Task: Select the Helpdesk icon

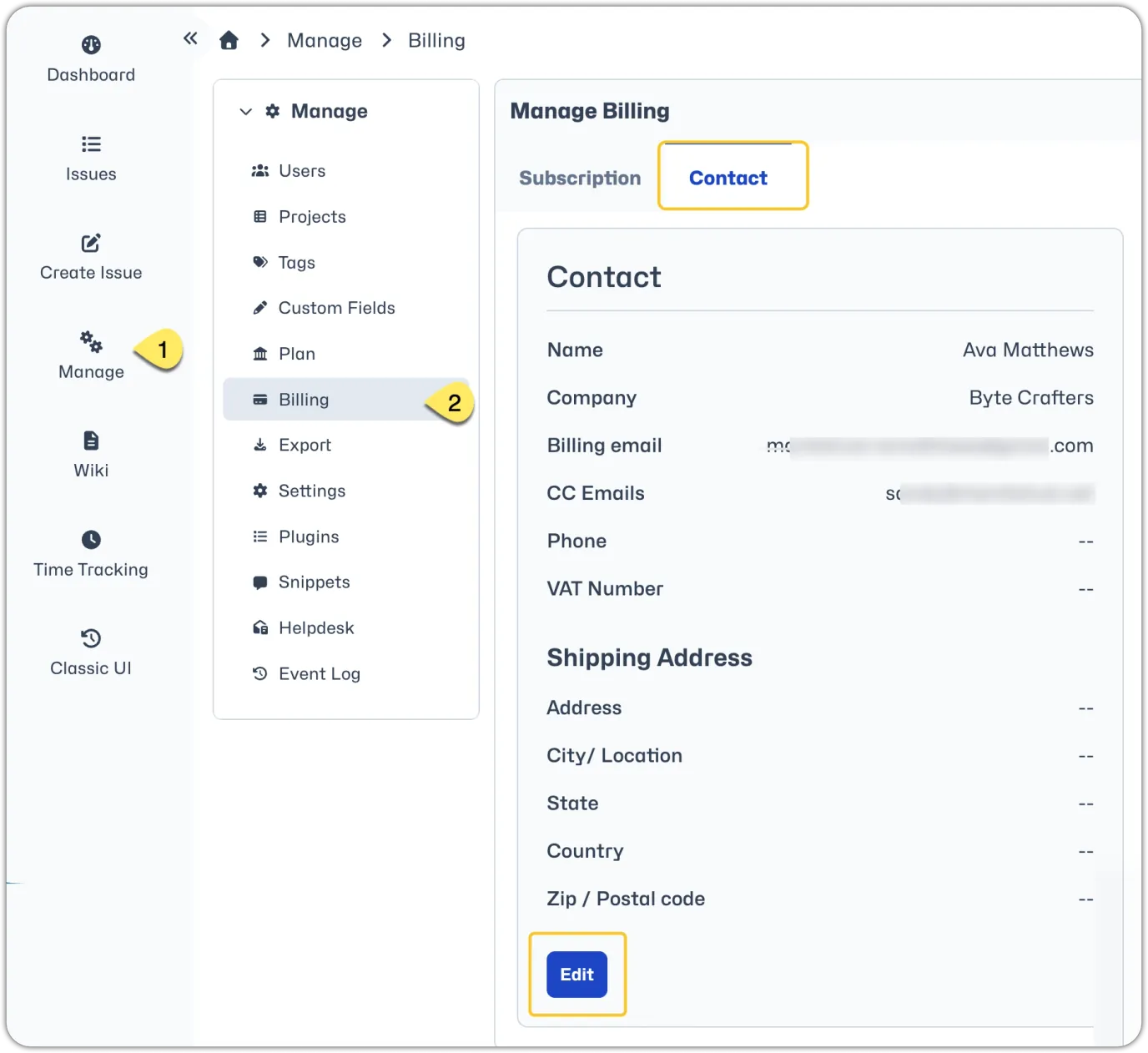Action: pos(260,627)
